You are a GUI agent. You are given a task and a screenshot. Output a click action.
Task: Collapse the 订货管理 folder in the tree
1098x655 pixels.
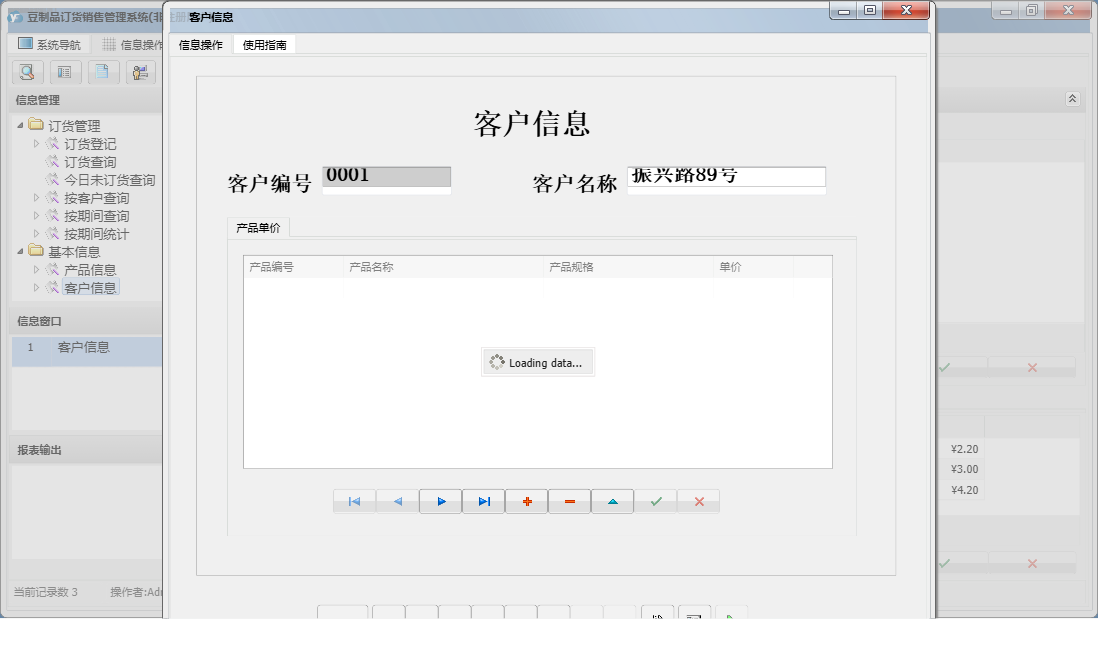click(x=21, y=124)
